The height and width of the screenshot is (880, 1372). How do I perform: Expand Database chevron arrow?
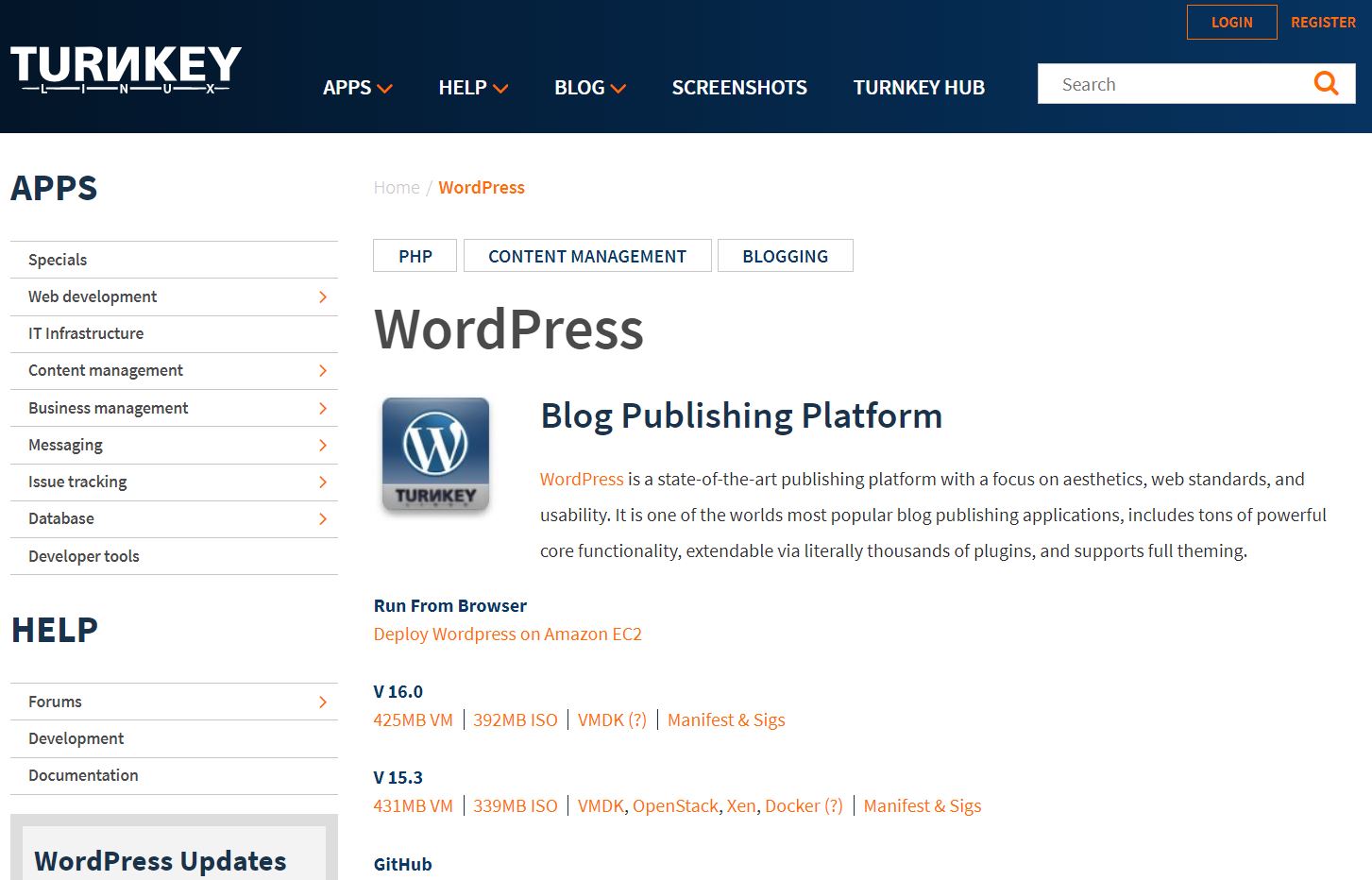[323, 519]
